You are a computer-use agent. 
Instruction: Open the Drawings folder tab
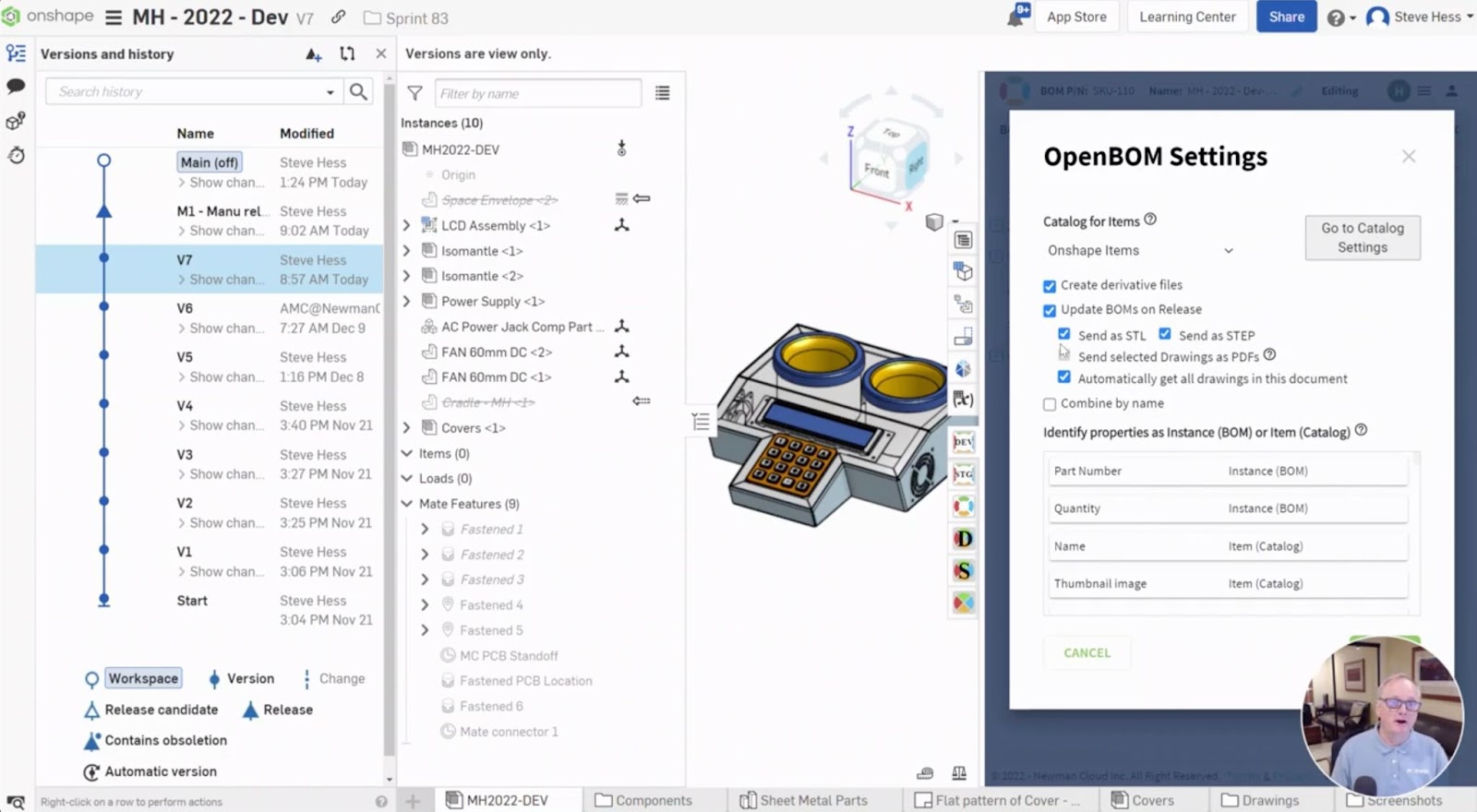(x=1259, y=800)
